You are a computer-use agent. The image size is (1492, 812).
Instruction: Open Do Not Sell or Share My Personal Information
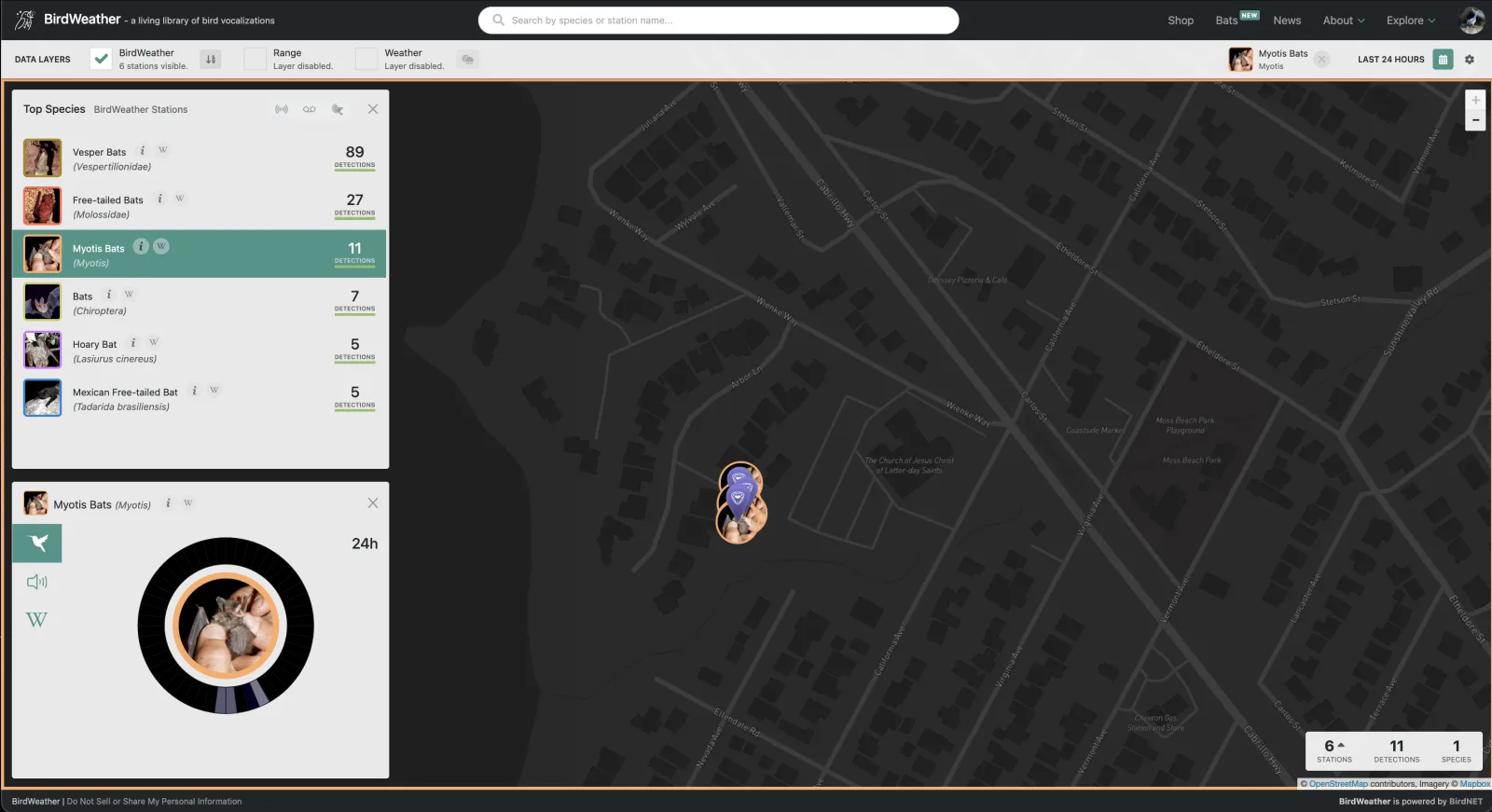pos(154,802)
